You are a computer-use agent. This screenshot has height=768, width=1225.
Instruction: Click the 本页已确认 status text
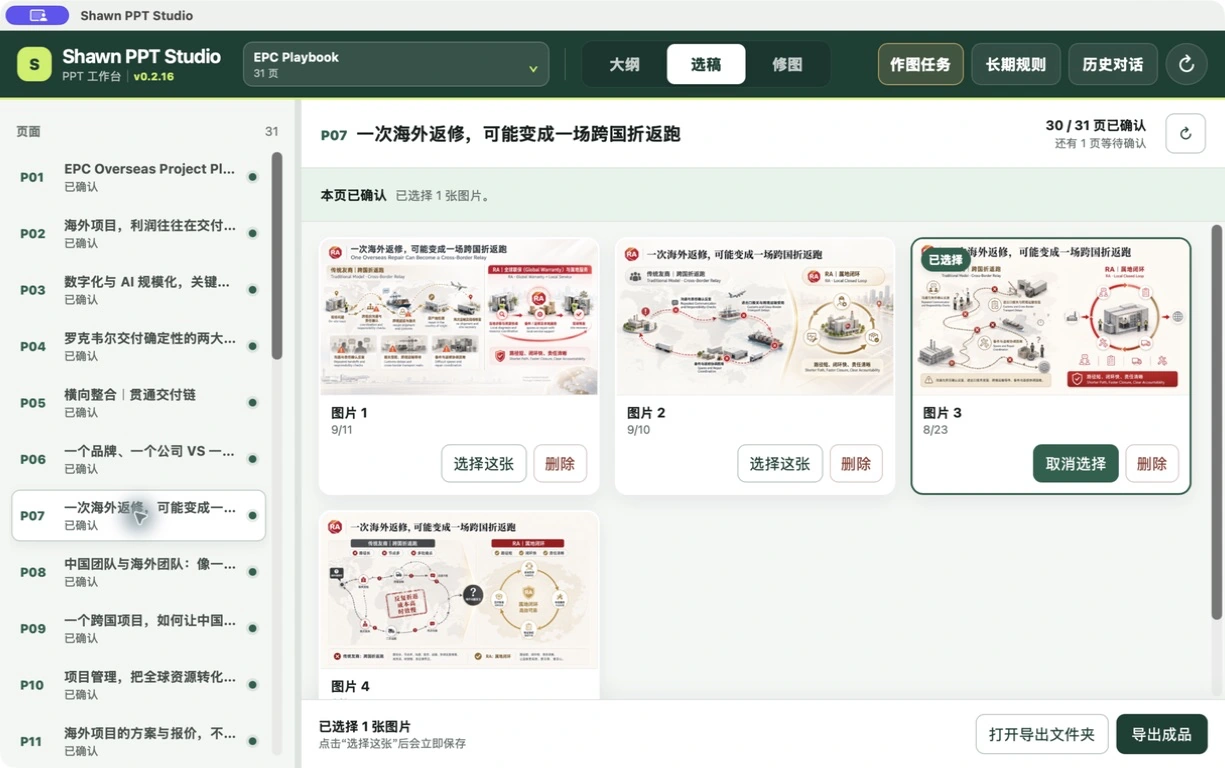pos(353,196)
